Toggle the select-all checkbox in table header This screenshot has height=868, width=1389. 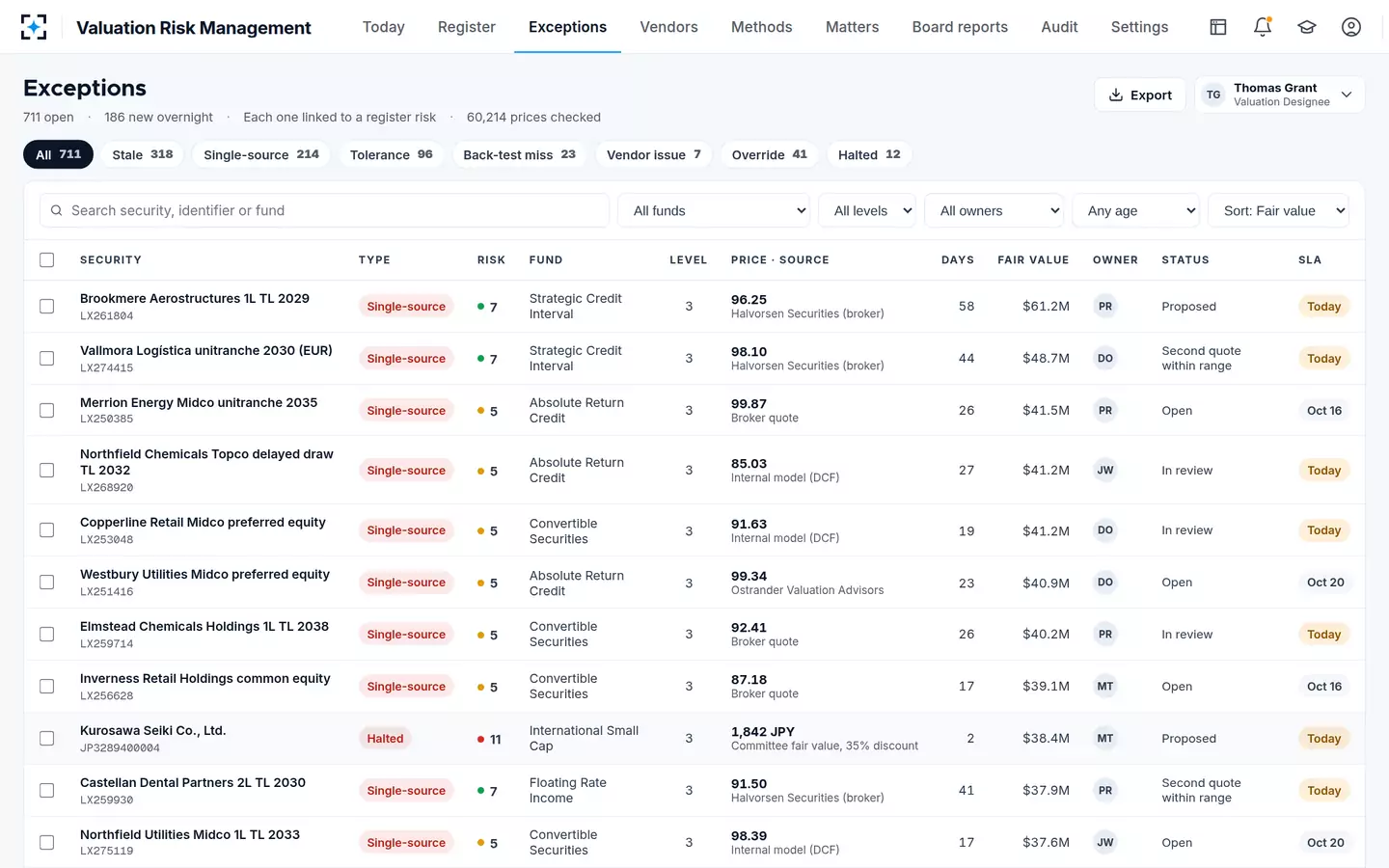pyautogui.click(x=46, y=259)
